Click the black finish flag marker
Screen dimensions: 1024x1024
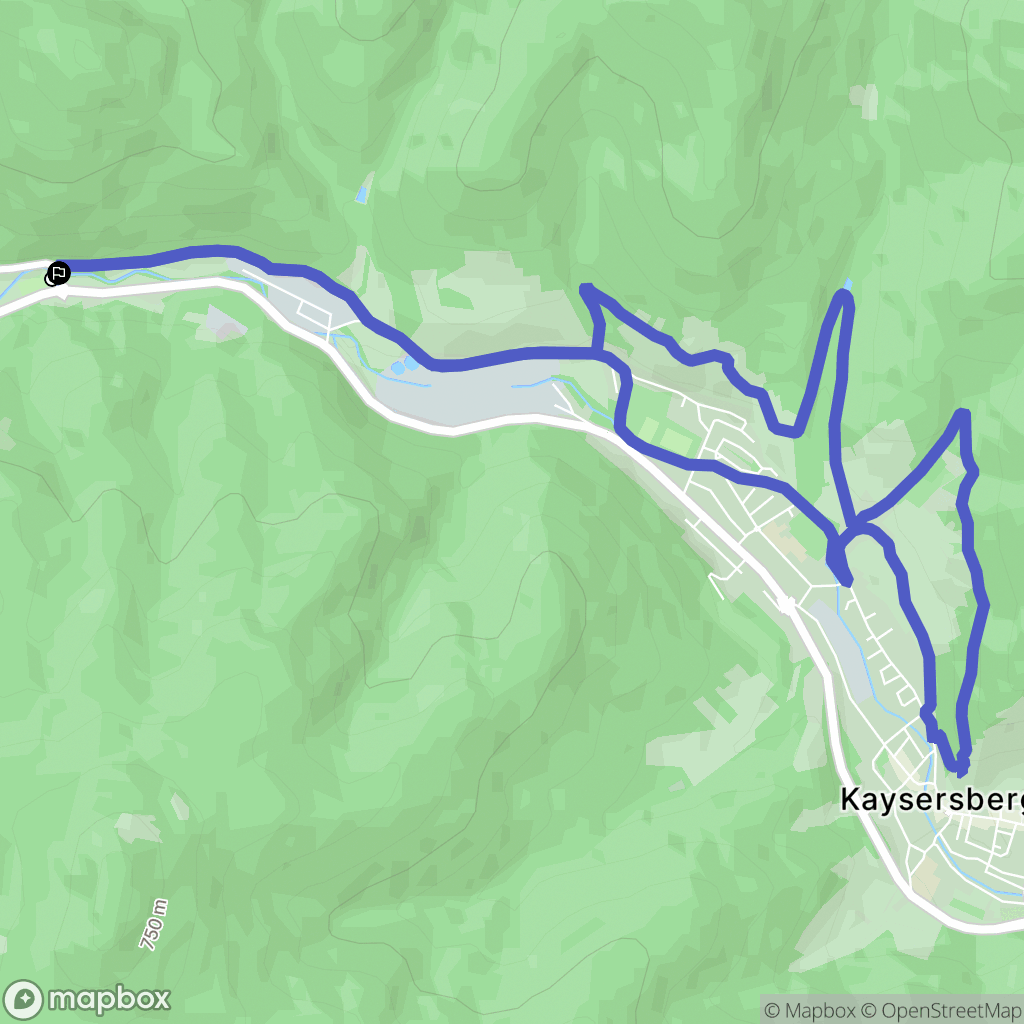pyautogui.click(x=59, y=273)
